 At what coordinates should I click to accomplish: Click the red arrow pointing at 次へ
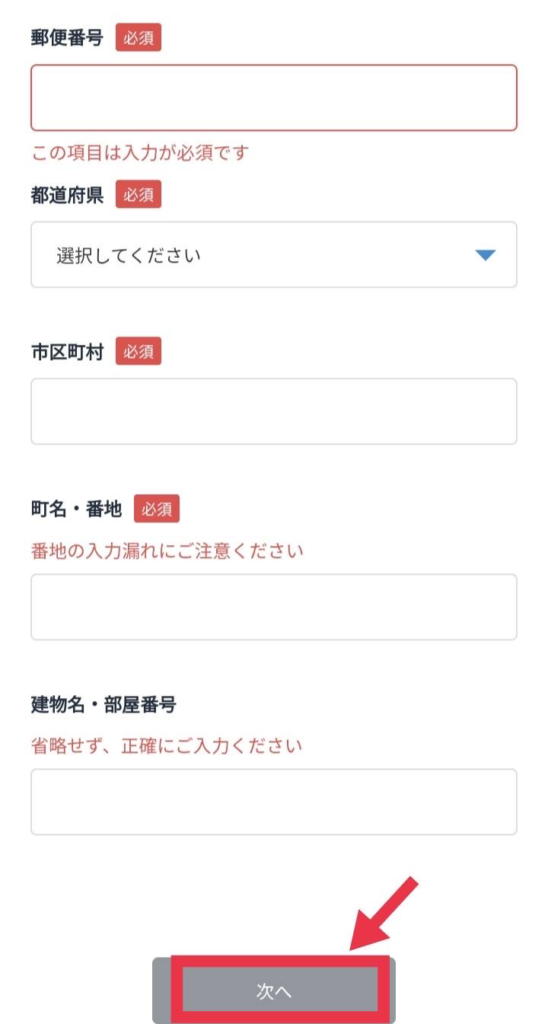tap(384, 914)
